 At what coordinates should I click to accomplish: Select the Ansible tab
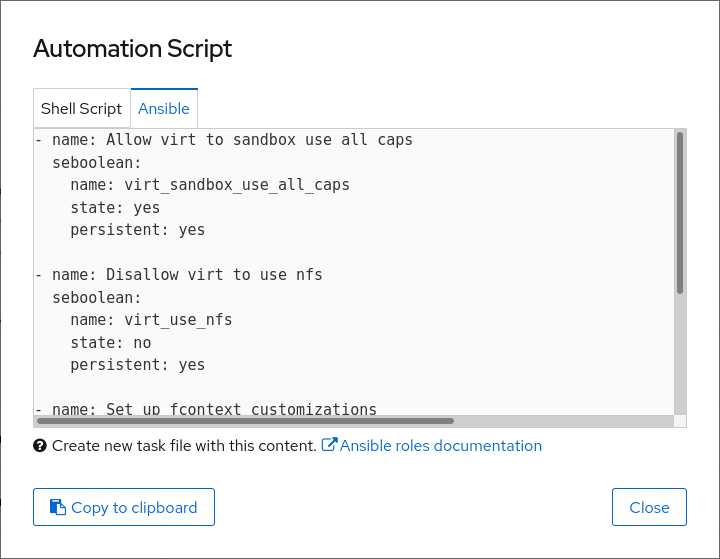(x=164, y=109)
